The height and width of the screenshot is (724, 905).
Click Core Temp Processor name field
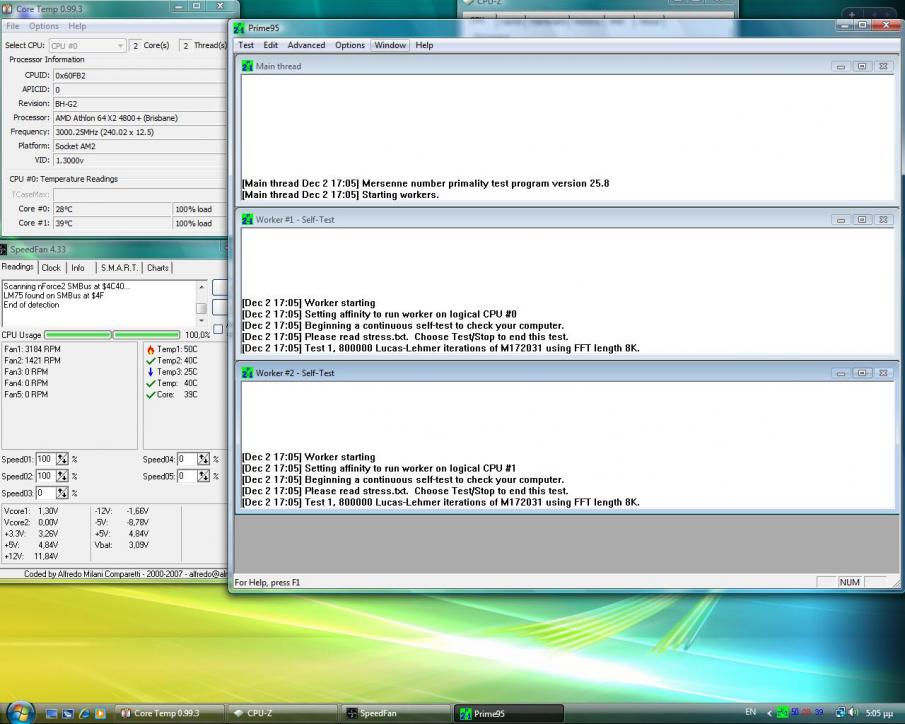(x=140, y=118)
